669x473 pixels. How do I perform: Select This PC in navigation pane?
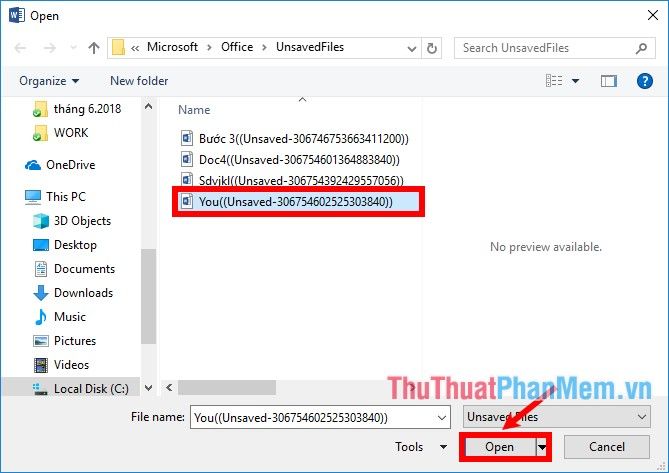[55, 197]
